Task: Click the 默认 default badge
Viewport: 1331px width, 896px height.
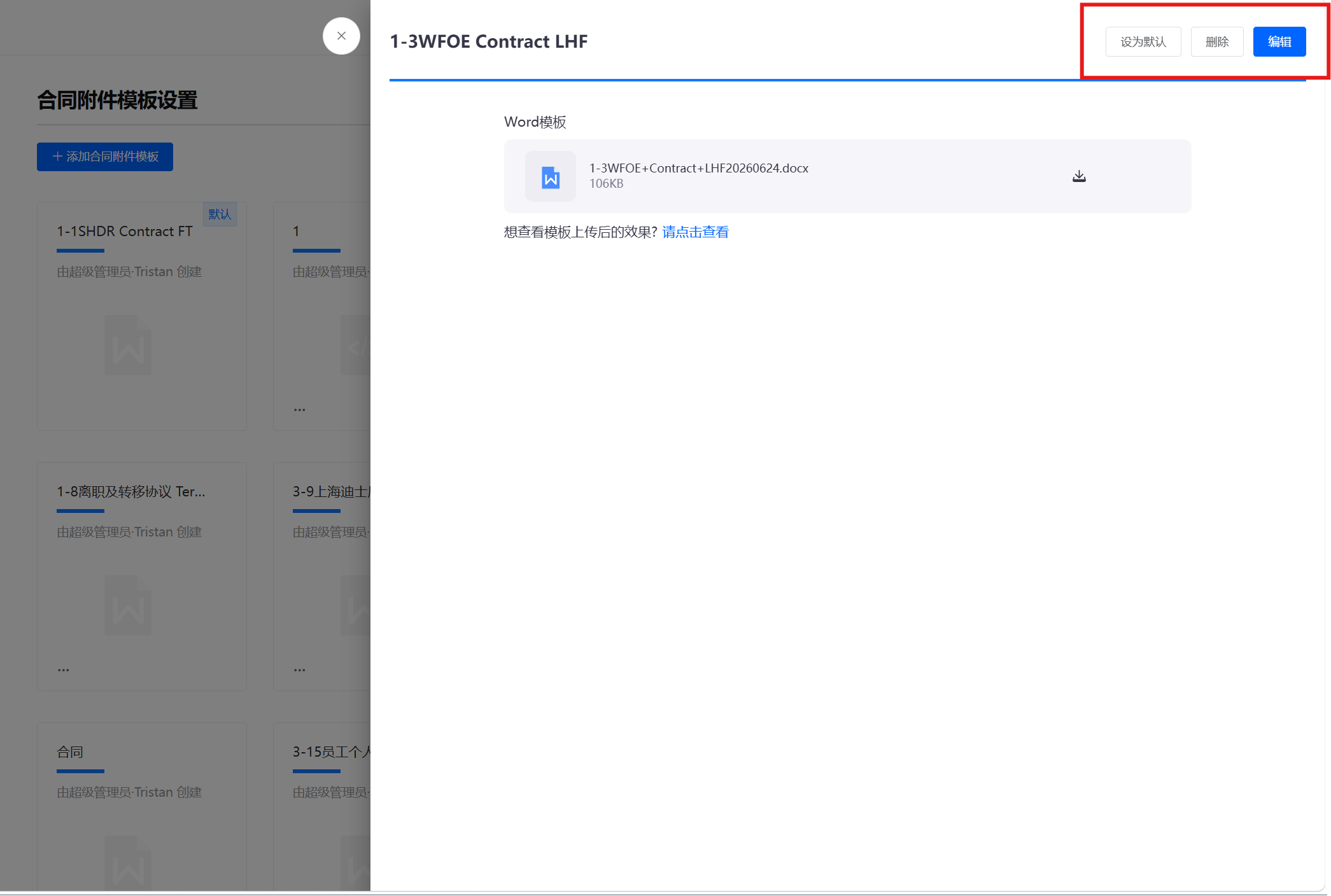Action: [x=220, y=214]
